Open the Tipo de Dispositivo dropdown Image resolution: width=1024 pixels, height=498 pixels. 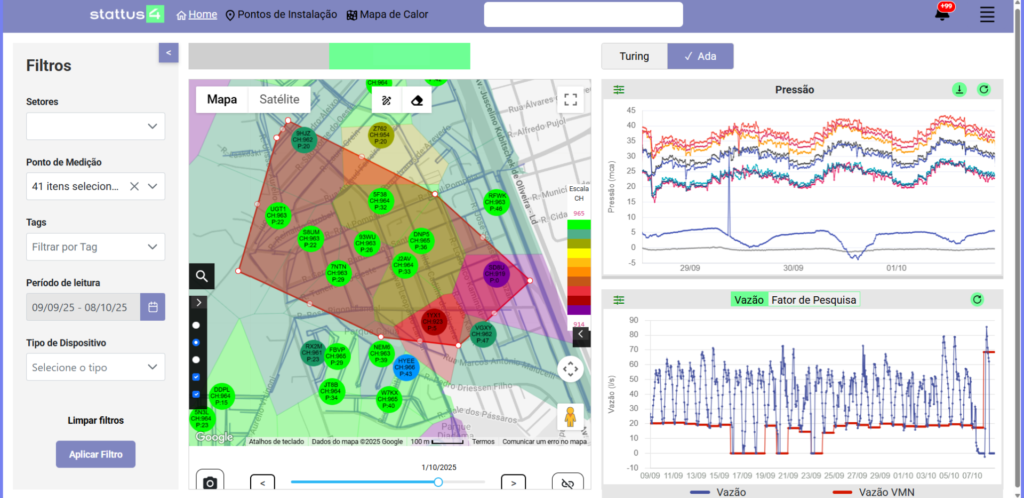pyautogui.click(x=96, y=368)
